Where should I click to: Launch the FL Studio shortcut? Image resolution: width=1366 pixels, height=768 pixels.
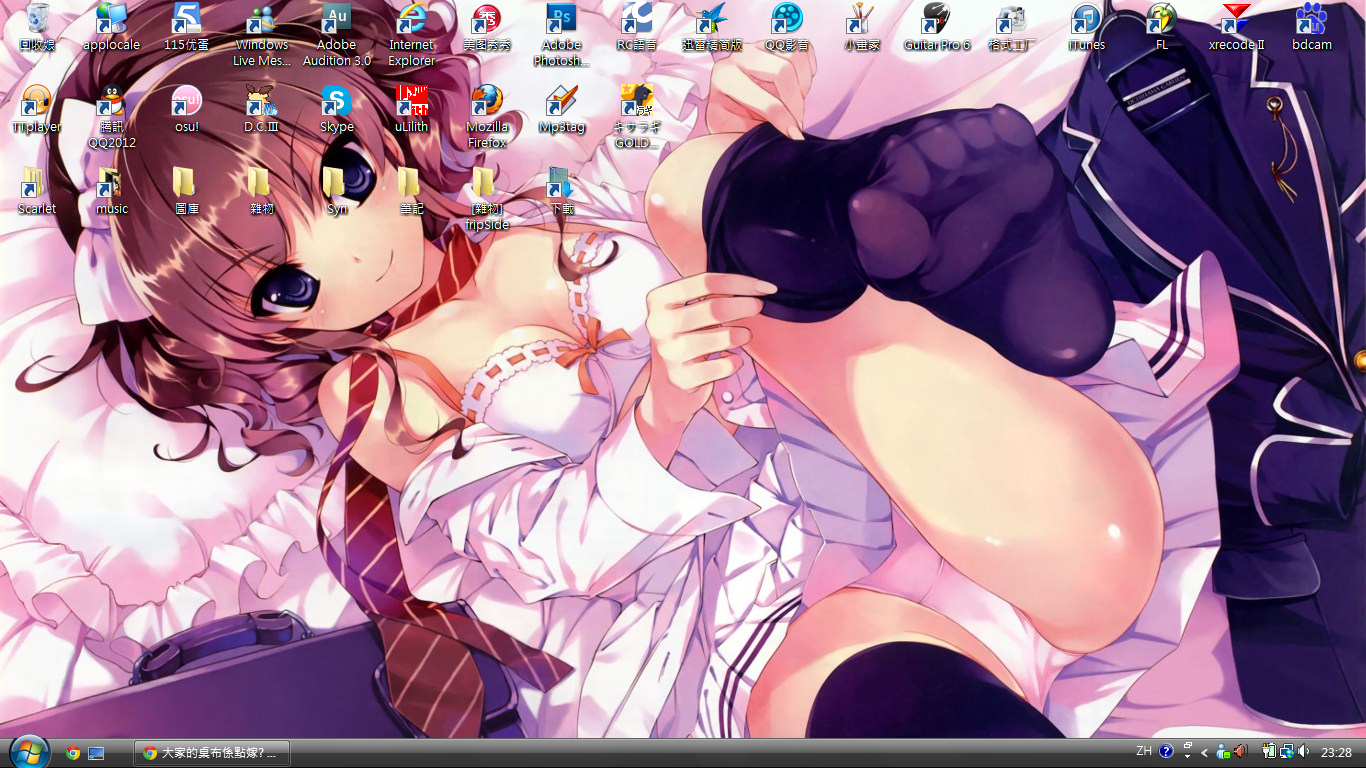pyautogui.click(x=1162, y=27)
